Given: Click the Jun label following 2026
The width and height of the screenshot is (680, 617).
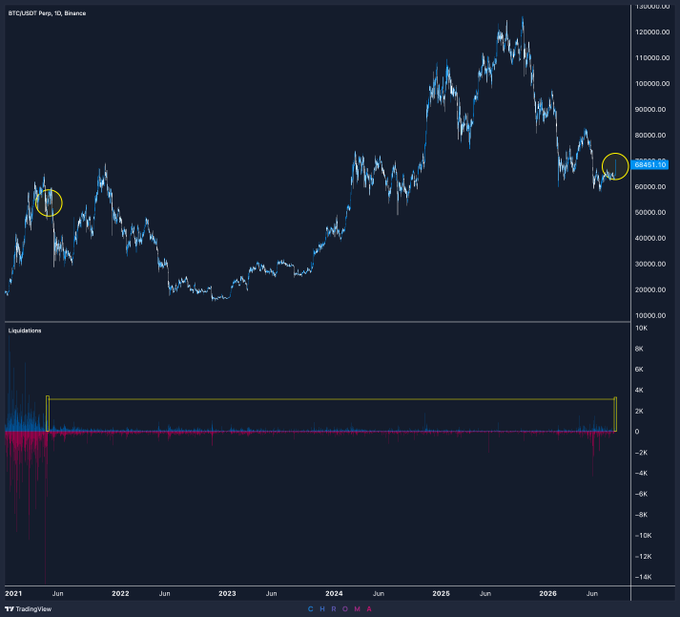Looking at the screenshot, I should coord(592,594).
